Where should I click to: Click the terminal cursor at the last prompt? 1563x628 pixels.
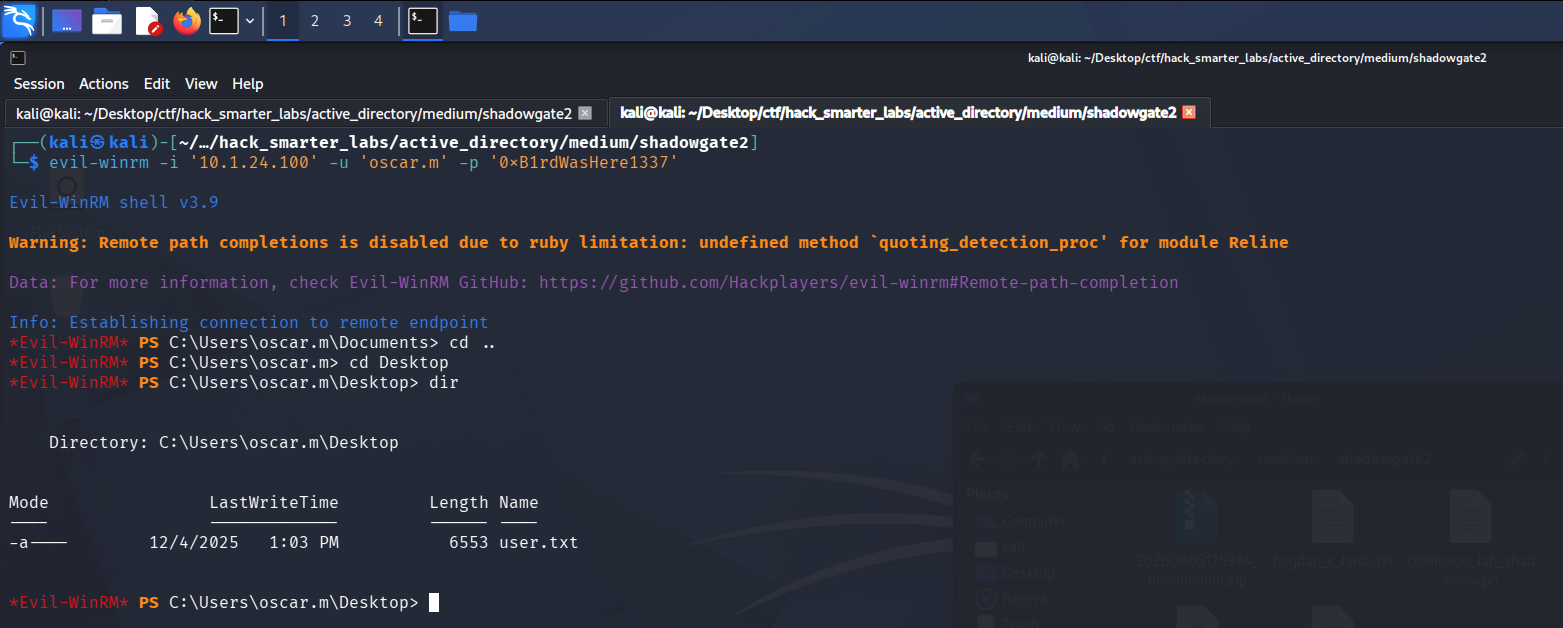434,602
